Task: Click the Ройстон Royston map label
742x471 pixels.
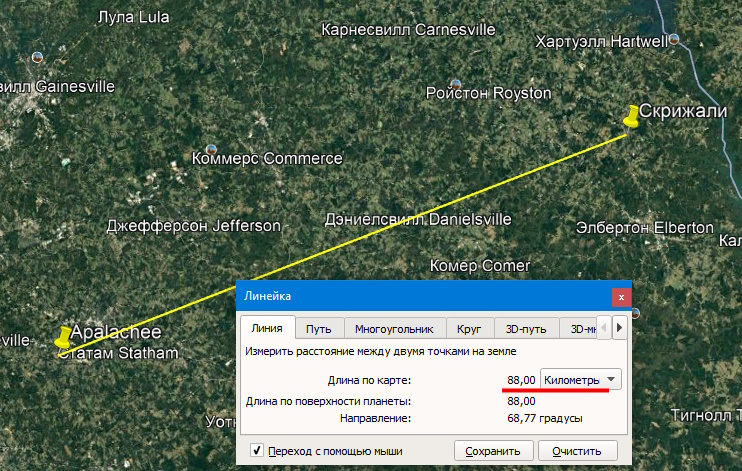Action: (x=488, y=93)
